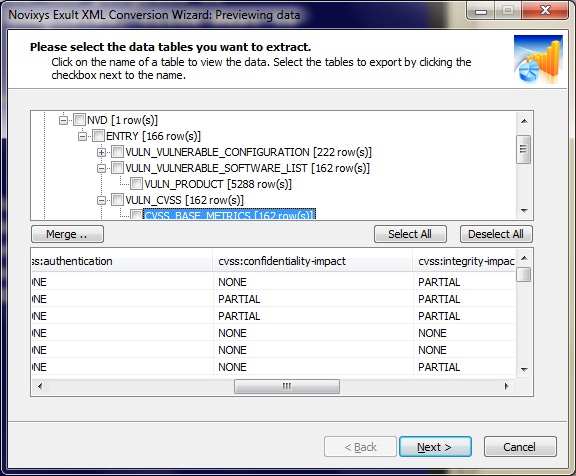Click the cvss:authentication column header
Image resolution: width=576 pixels, height=476 pixels.
click(x=122, y=261)
